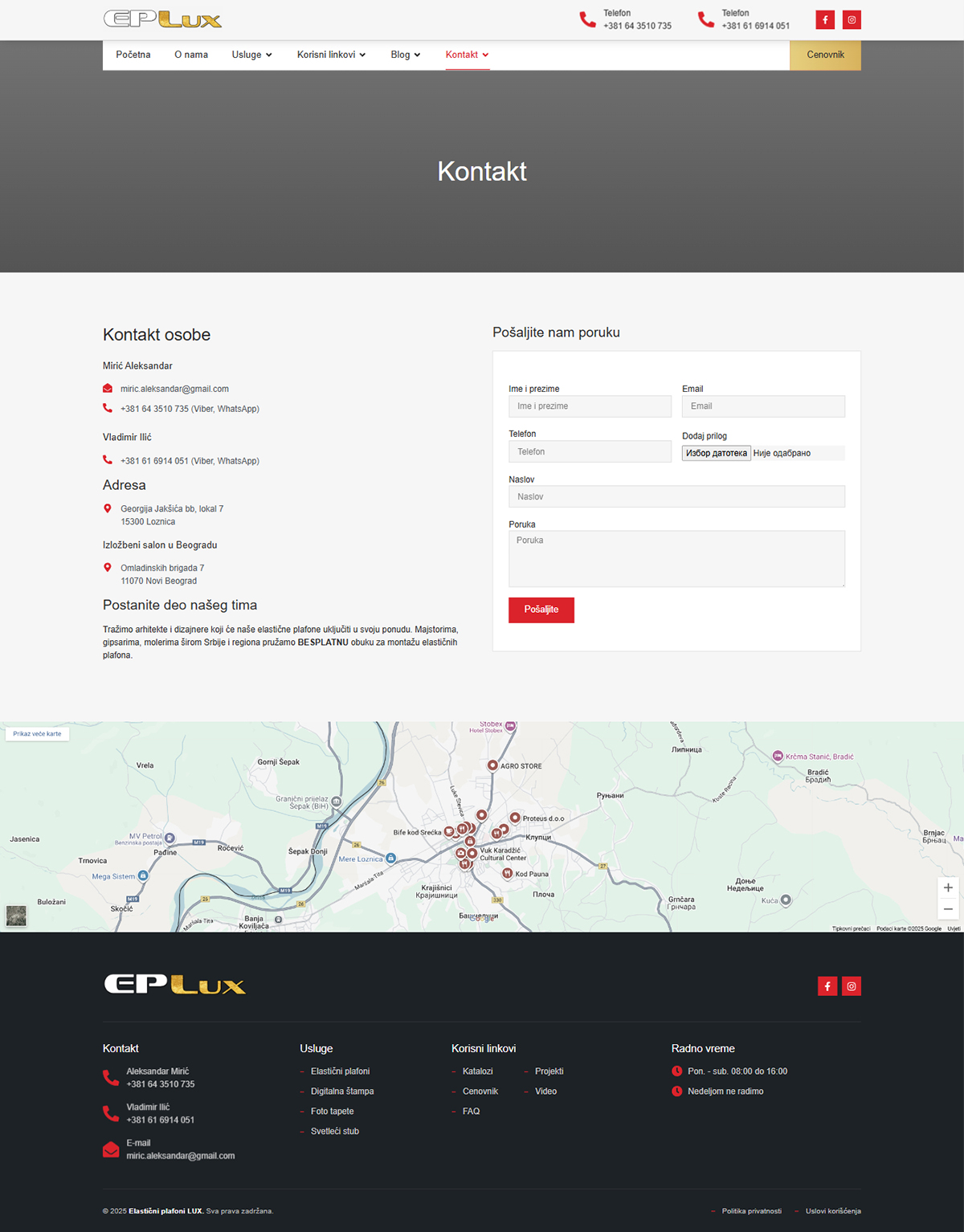Click the 'Nedeljom ne radimo' text

point(725,1091)
